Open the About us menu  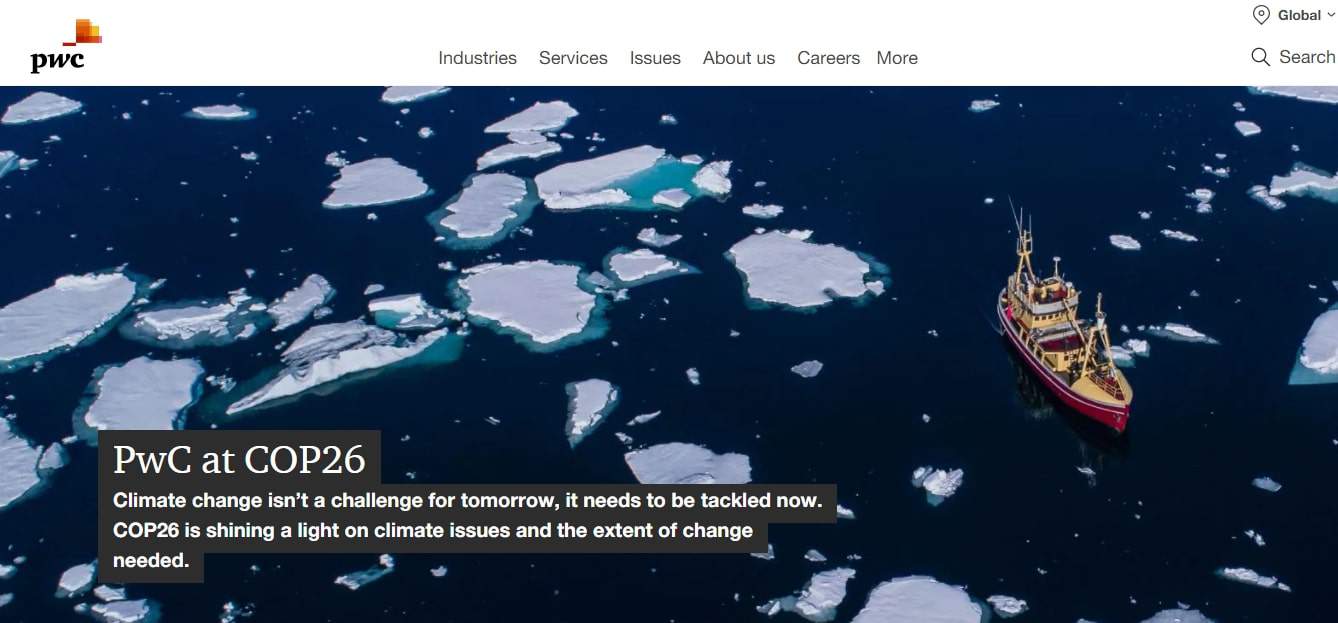tap(739, 58)
